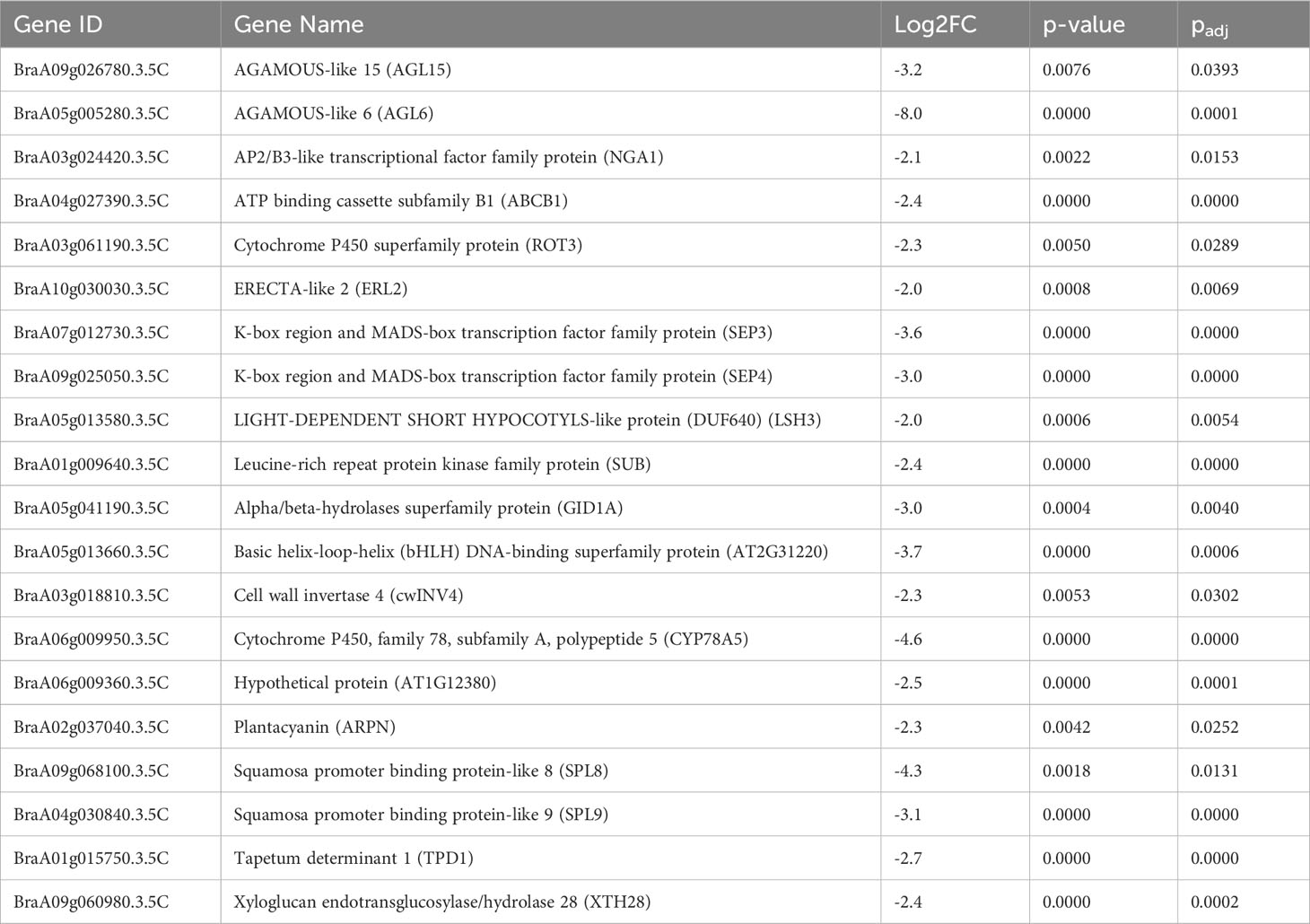Click AGAMOUS-like 6 (AGL6) gene name
This screenshot has width=1310, height=924.
click(334, 114)
